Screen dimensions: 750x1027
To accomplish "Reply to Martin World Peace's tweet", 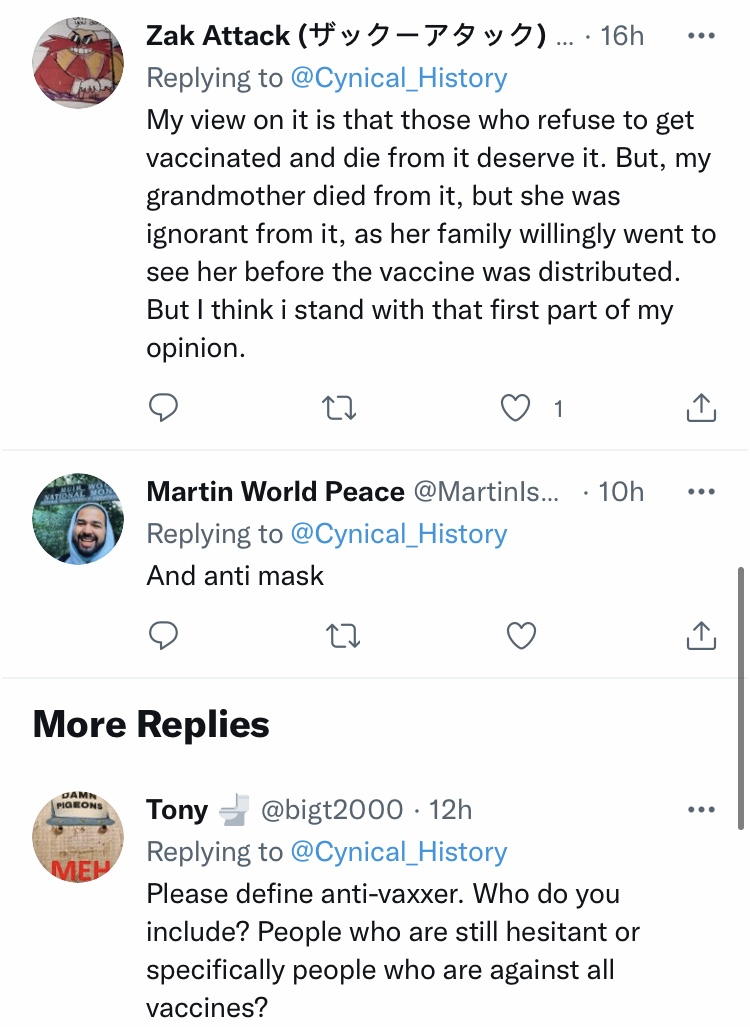I will 163,635.
